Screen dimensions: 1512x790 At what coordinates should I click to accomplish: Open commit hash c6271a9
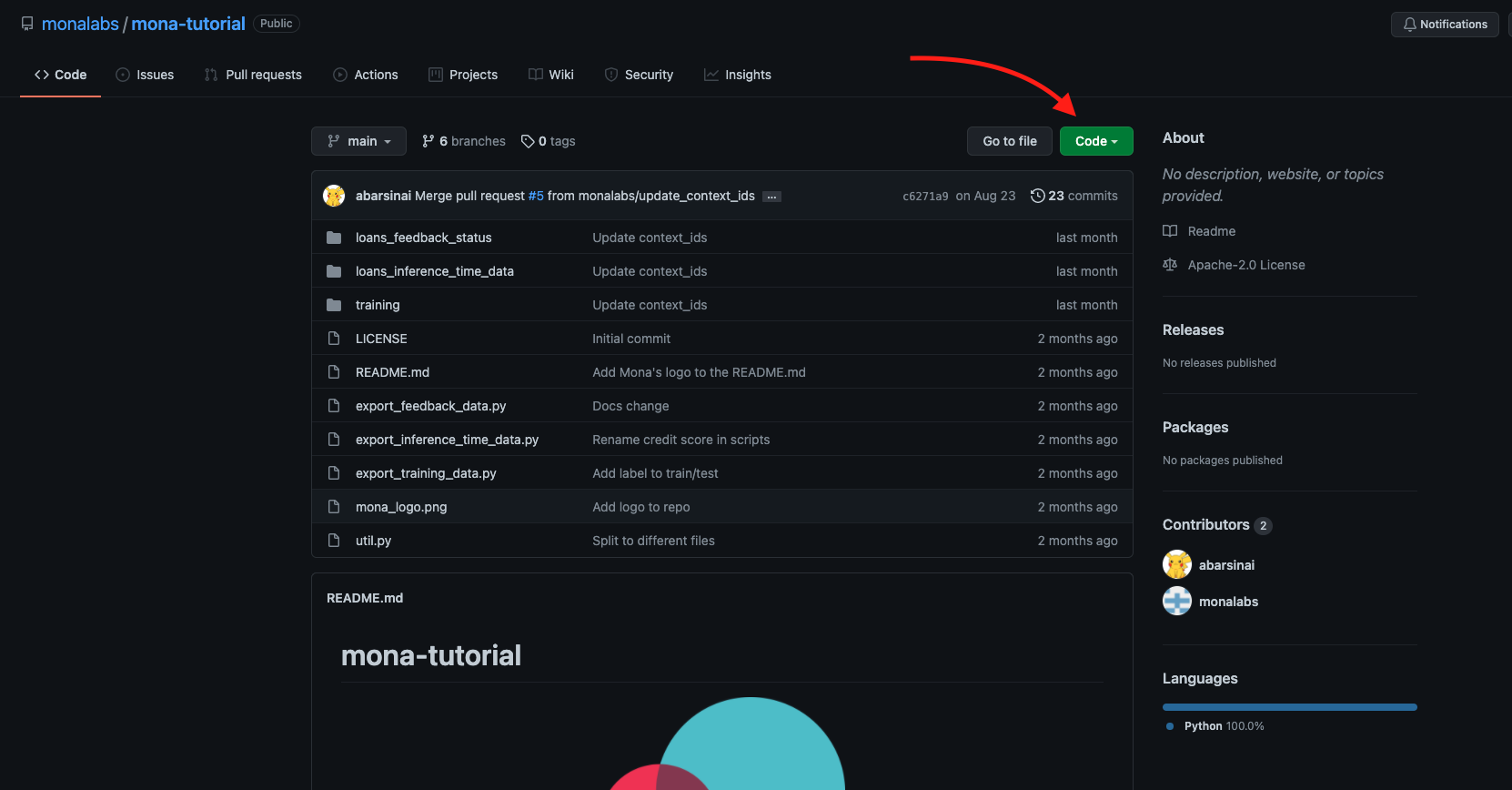[x=925, y=197]
